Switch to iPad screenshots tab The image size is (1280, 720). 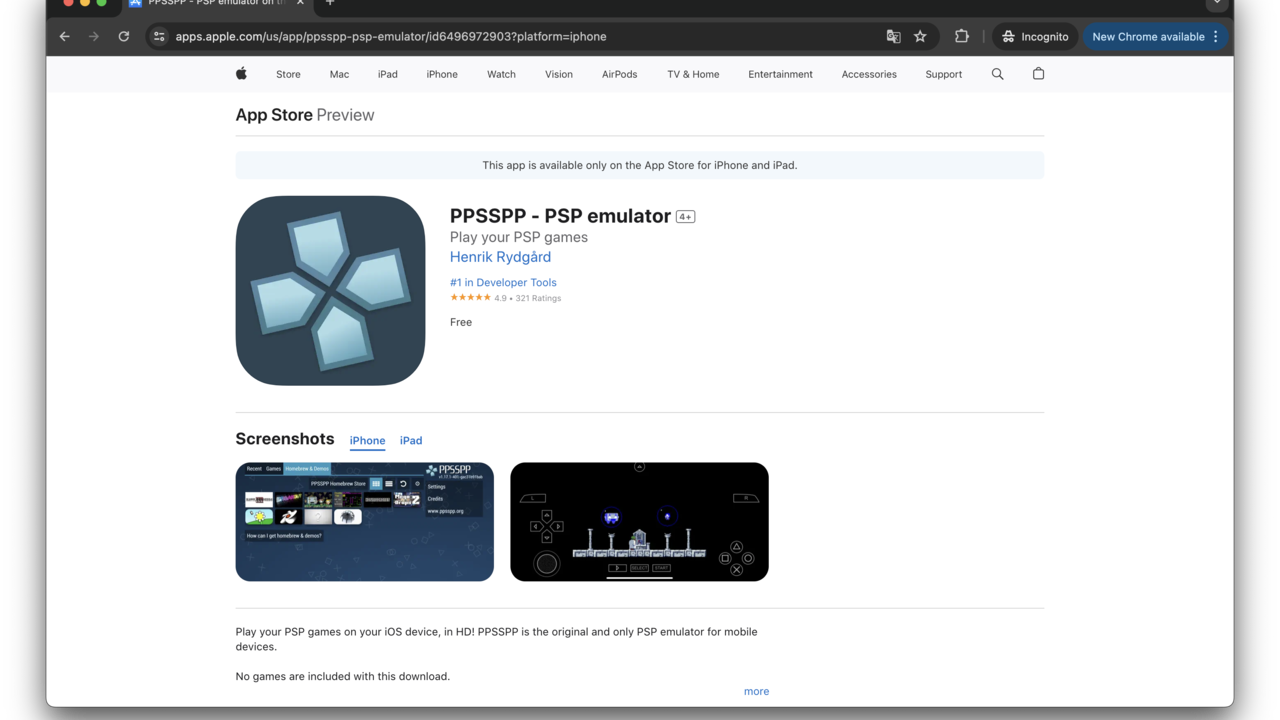click(411, 441)
